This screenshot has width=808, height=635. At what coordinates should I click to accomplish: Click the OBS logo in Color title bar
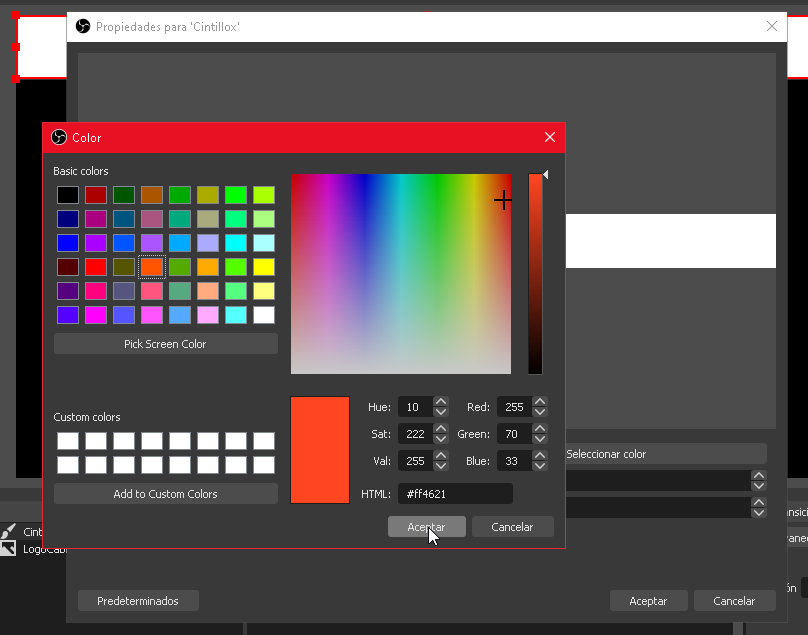pyautogui.click(x=59, y=137)
